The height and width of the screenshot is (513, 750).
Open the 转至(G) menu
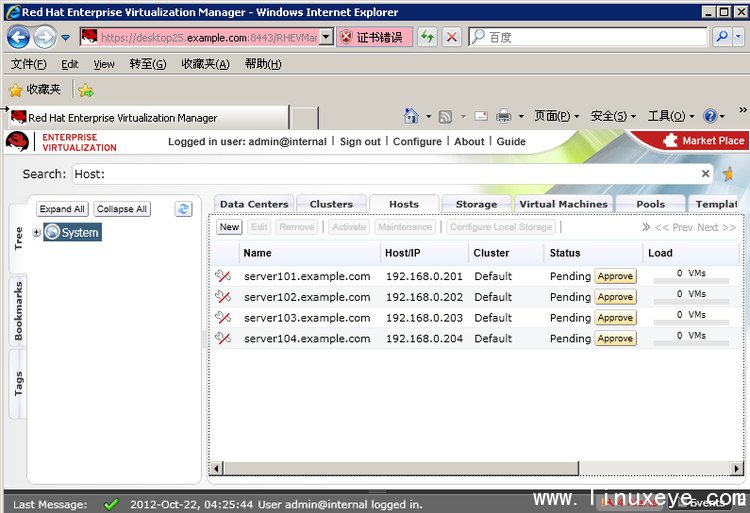click(148, 64)
